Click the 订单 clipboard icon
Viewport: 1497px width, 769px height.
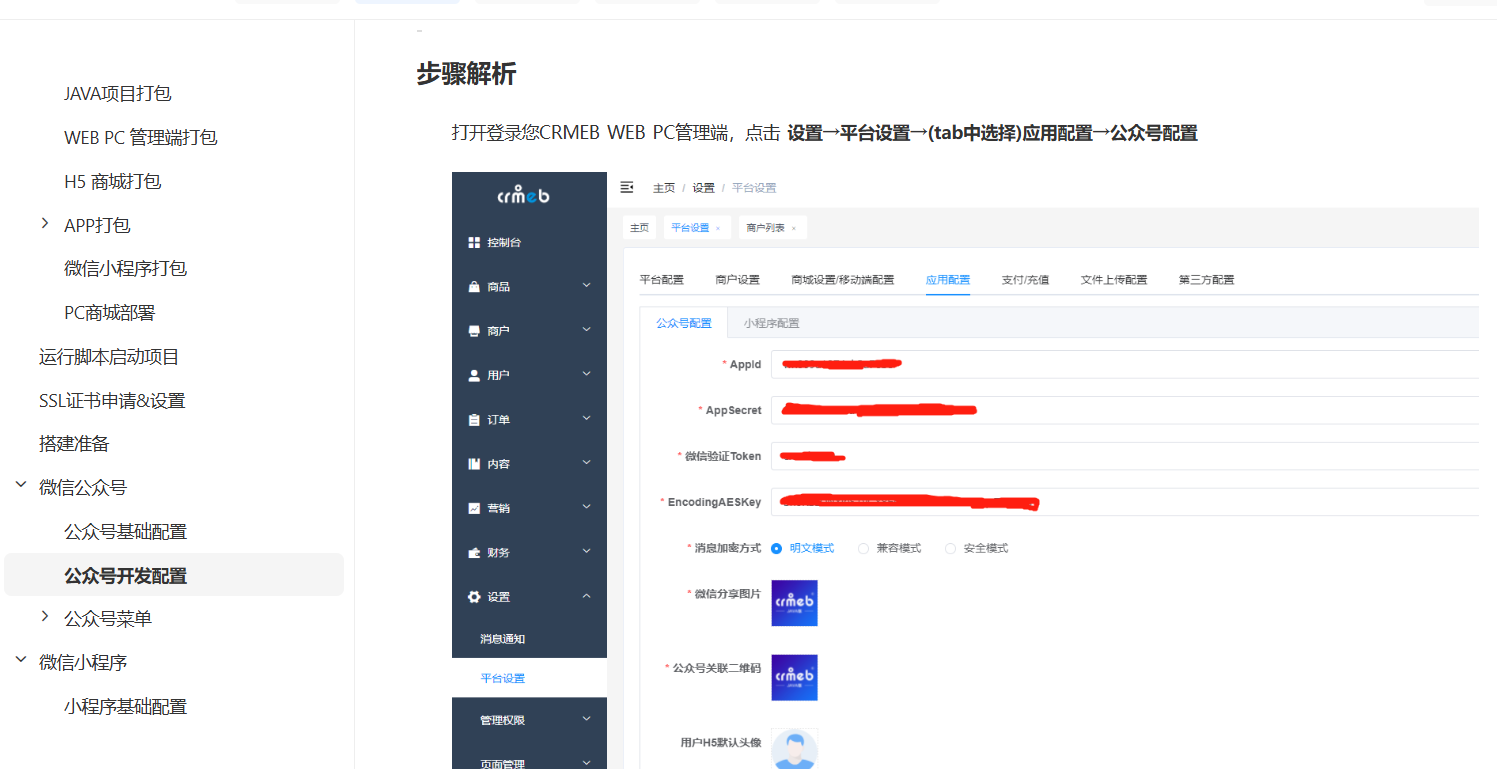coord(474,420)
